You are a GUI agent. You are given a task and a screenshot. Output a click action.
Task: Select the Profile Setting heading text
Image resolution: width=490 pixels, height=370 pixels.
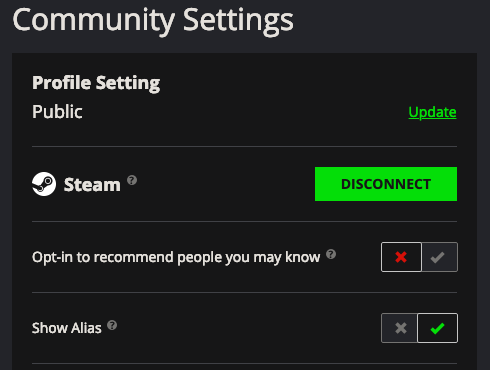coord(96,83)
